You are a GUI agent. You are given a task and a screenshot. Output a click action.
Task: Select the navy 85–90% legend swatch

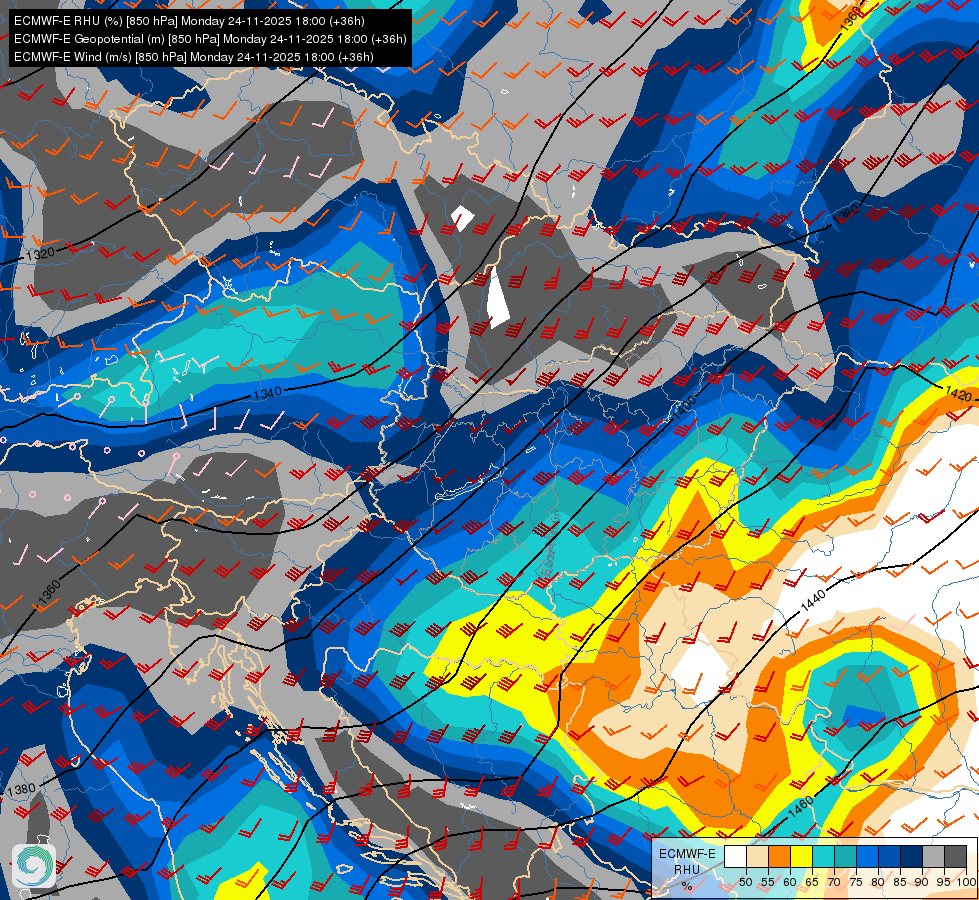(911, 857)
